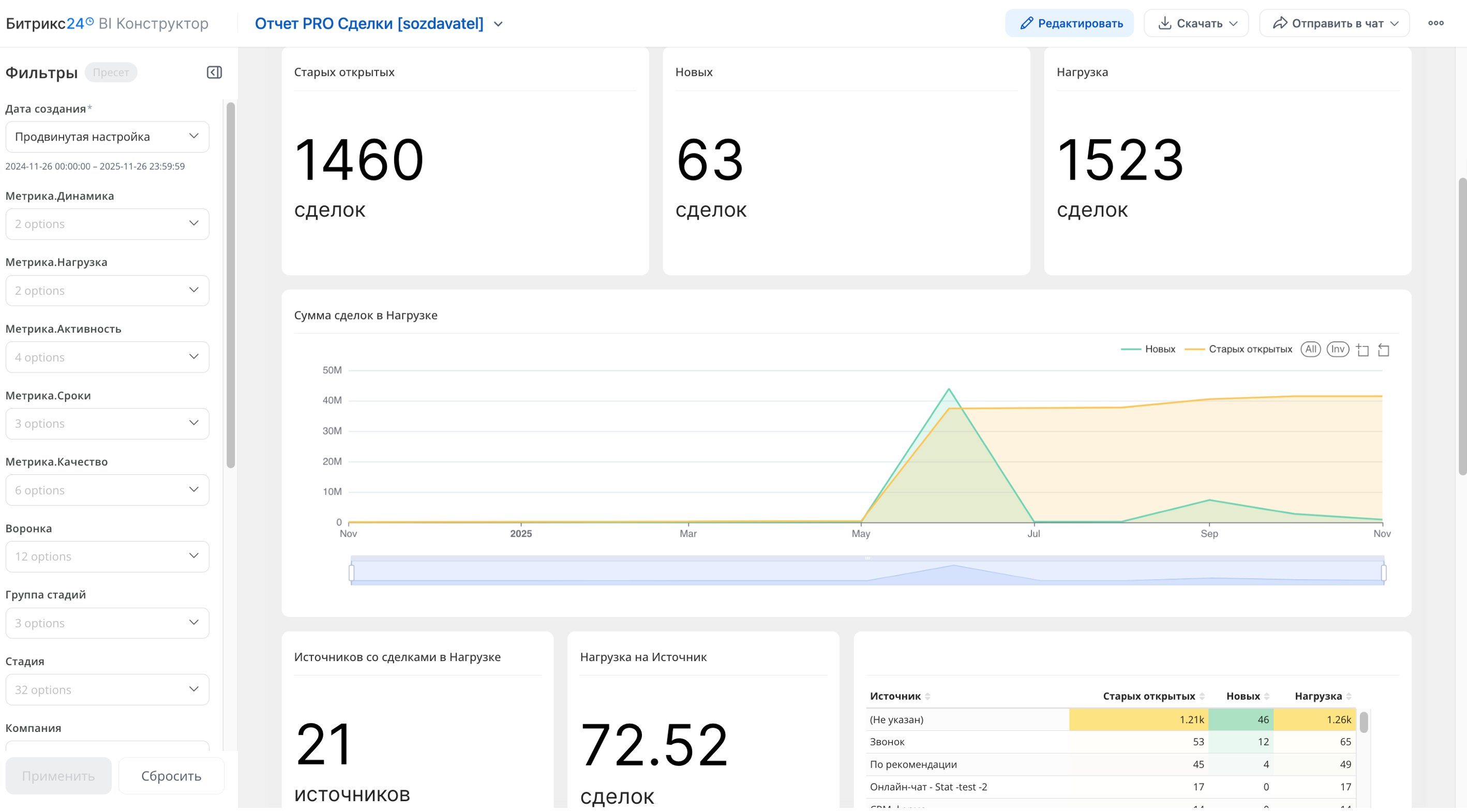Open the Скачать download dropdown
Image resolution: width=1467 pixels, height=812 pixels.
tap(1196, 23)
